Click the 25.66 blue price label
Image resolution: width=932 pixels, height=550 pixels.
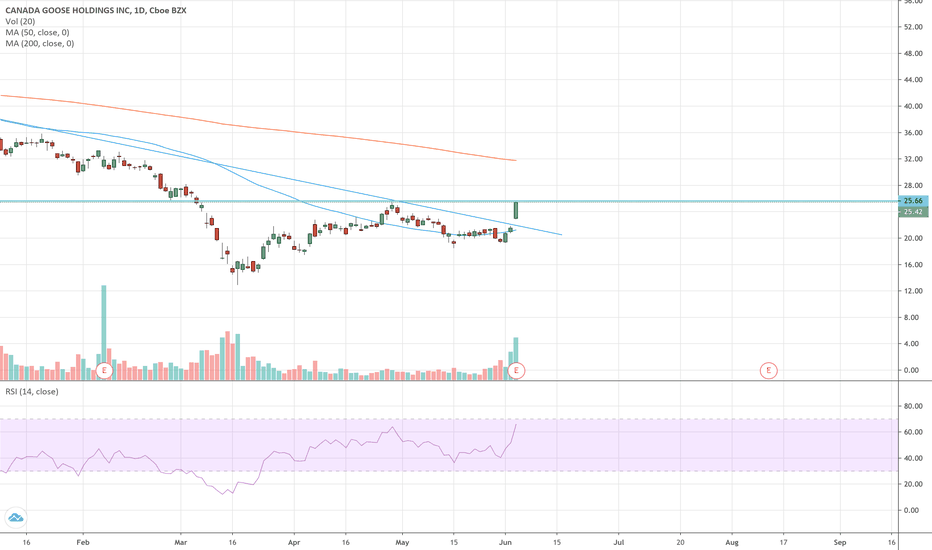pos(913,201)
